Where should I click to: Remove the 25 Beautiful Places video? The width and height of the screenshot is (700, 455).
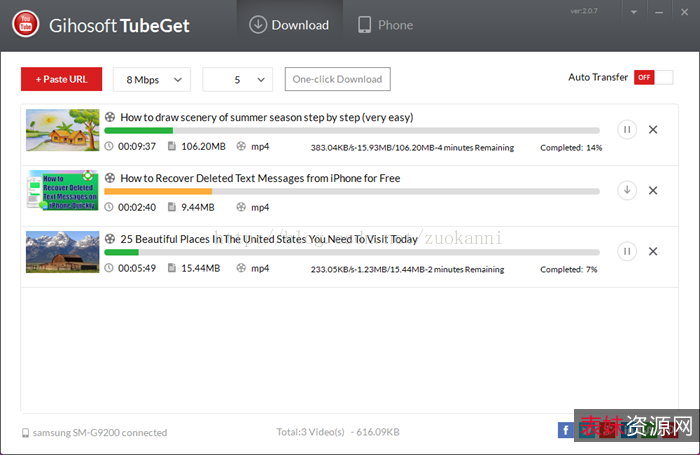coord(653,251)
